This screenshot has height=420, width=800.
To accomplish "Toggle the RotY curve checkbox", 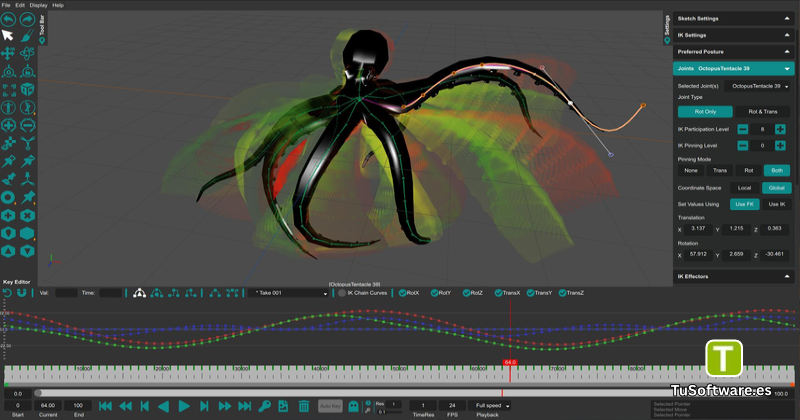I will [434, 293].
